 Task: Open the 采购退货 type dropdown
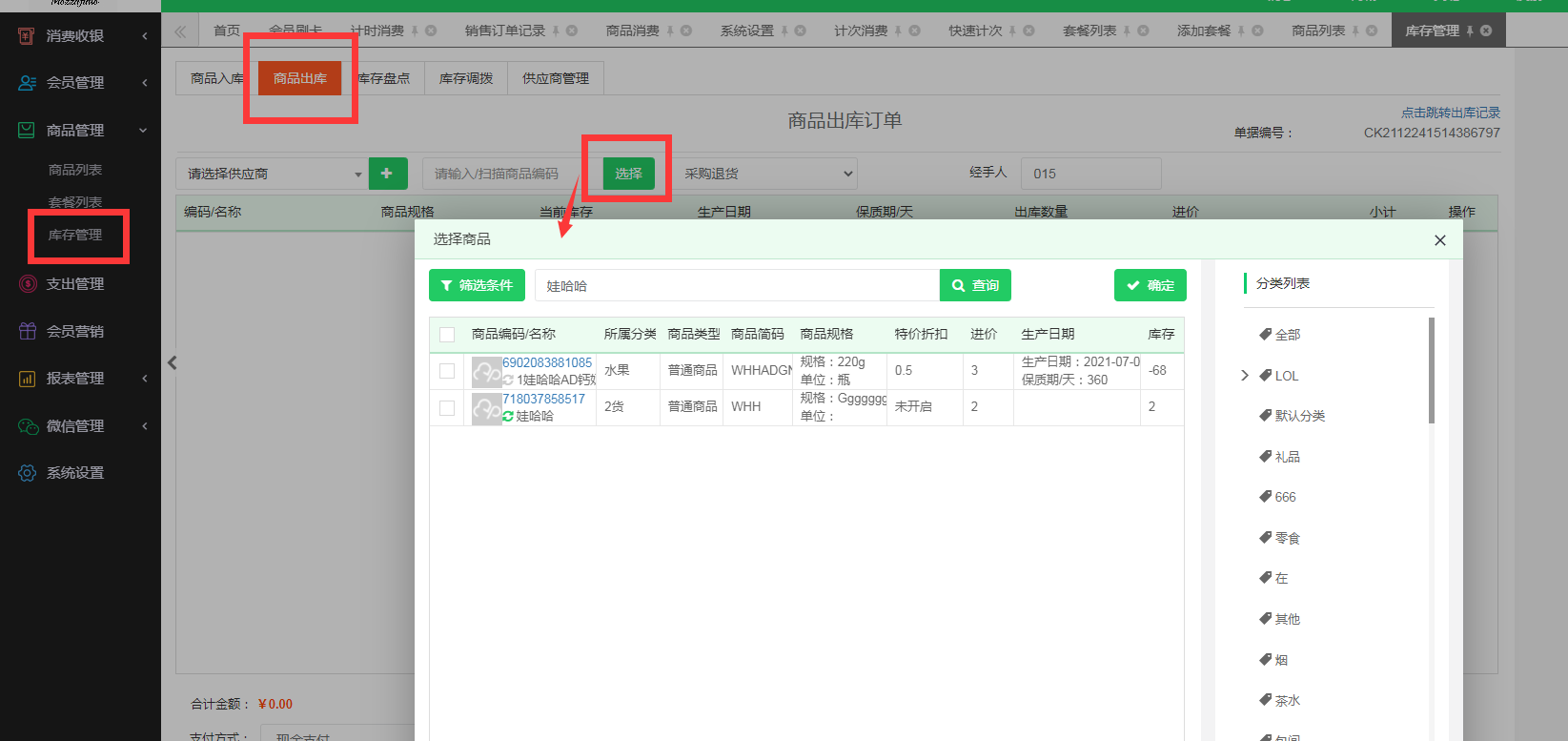click(766, 174)
